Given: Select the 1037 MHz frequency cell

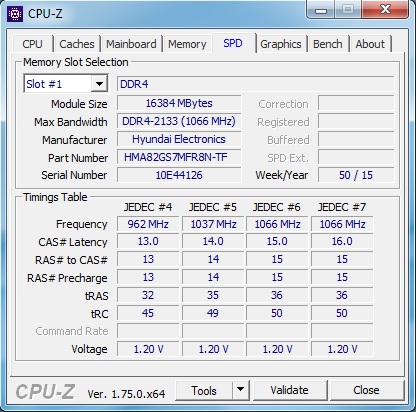Looking at the screenshot, I should [x=213, y=224].
